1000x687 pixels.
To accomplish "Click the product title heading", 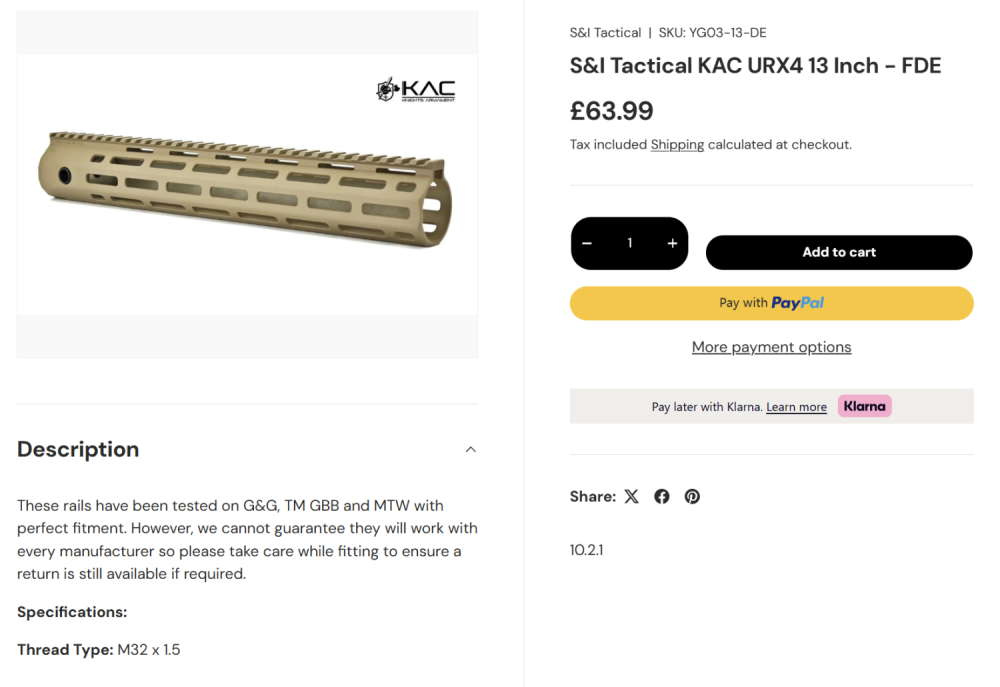I will 755,66.
